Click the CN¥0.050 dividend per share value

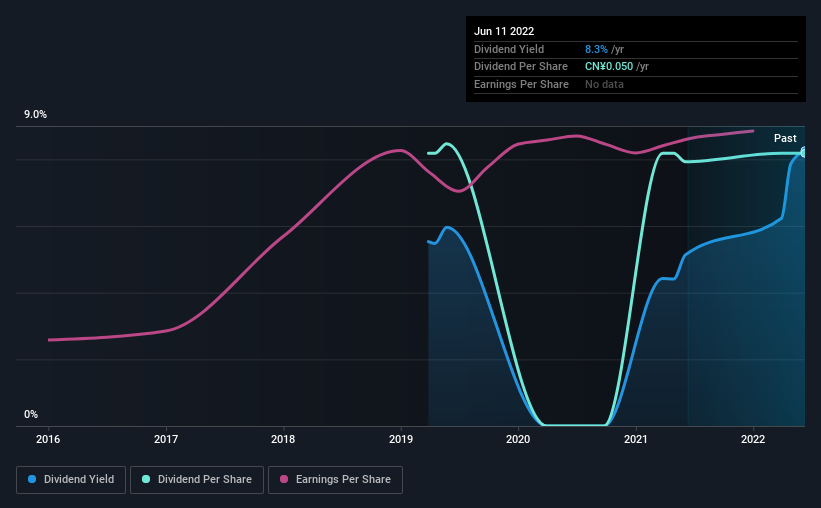point(609,67)
